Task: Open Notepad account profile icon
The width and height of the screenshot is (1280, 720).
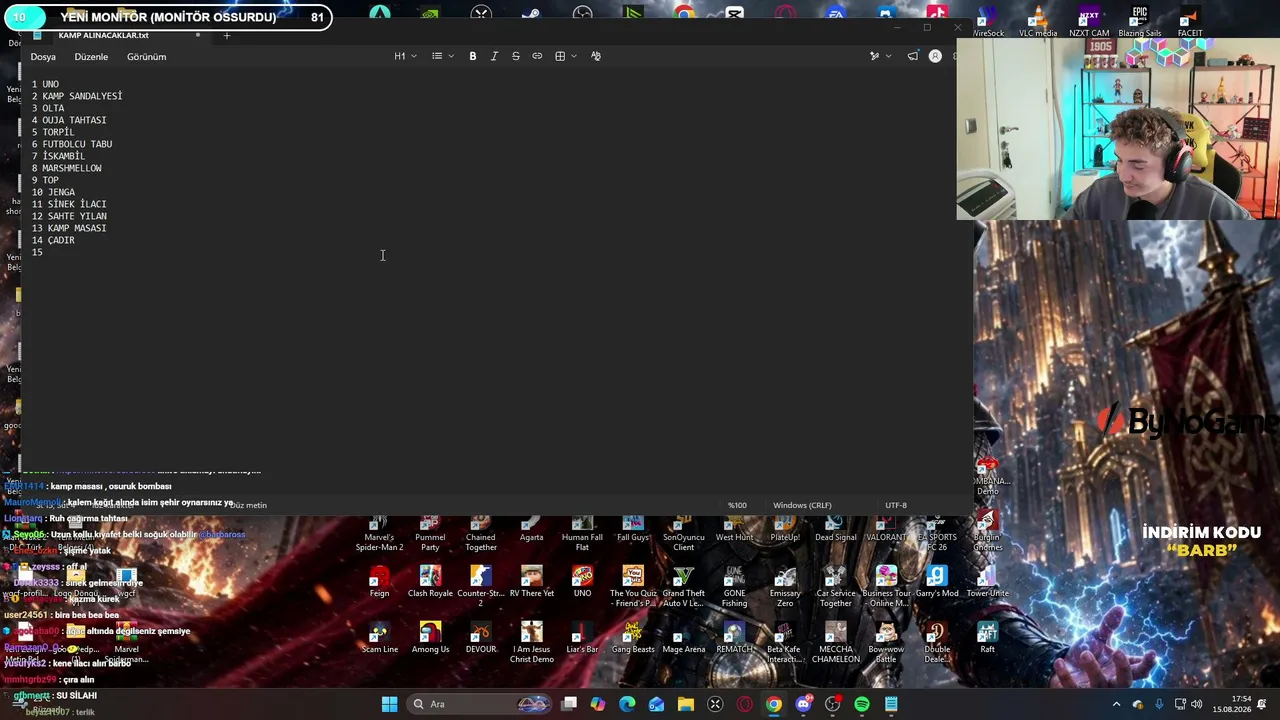Action: tap(935, 56)
